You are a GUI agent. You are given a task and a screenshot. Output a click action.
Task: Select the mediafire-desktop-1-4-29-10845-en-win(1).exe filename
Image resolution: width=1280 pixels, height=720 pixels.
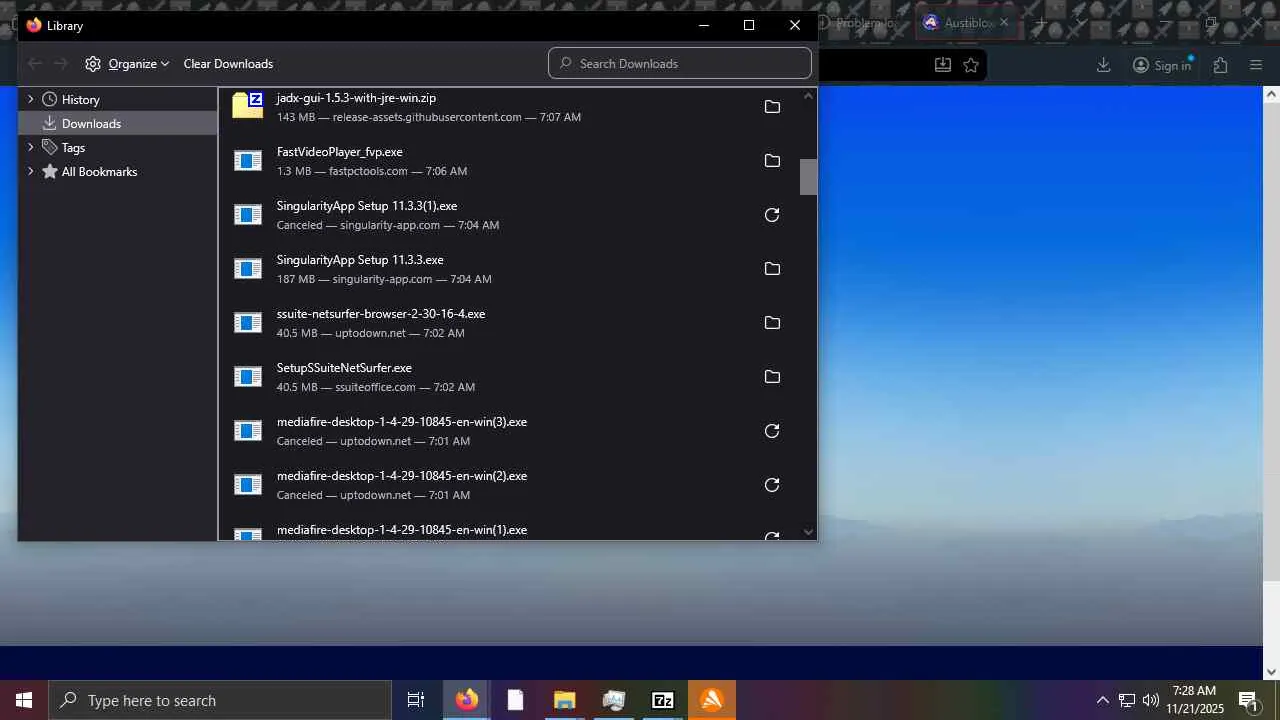tap(402, 530)
